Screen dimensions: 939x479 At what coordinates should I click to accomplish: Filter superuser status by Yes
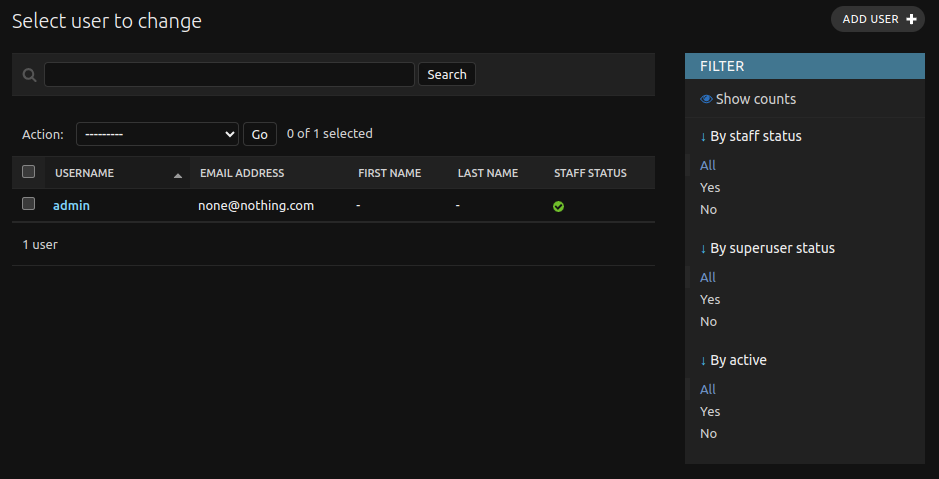click(710, 299)
